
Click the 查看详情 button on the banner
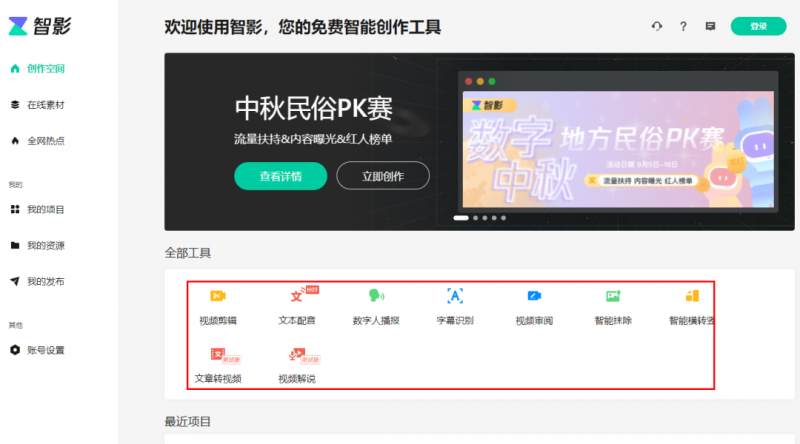click(280, 176)
